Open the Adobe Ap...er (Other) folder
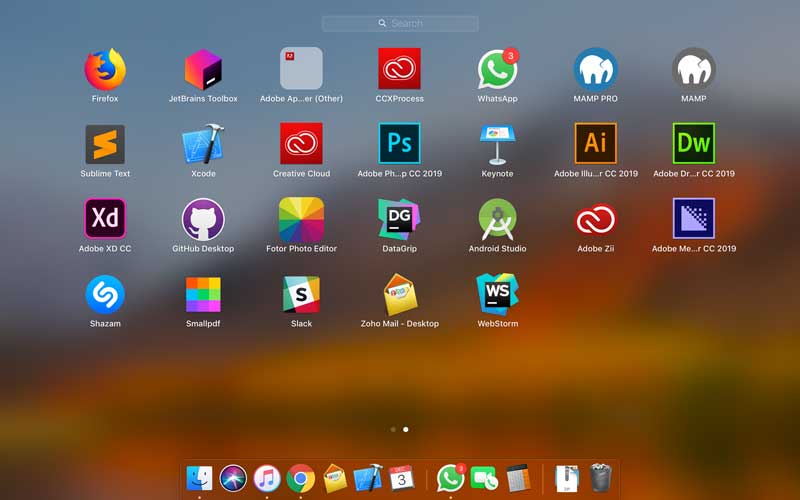Image resolution: width=800 pixels, height=500 pixels. 301,68
